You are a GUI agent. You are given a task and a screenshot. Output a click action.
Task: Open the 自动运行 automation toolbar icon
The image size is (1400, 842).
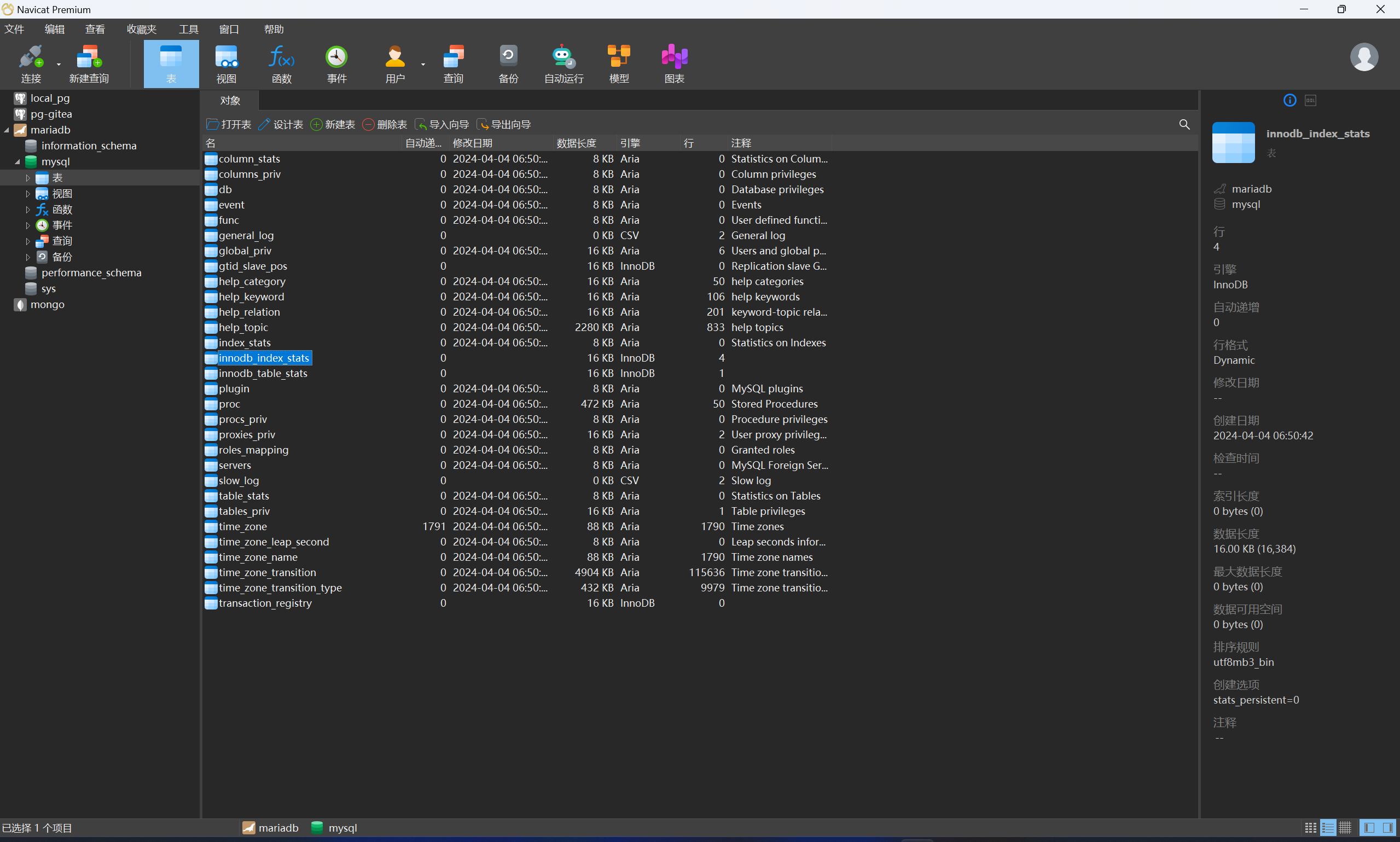click(564, 63)
